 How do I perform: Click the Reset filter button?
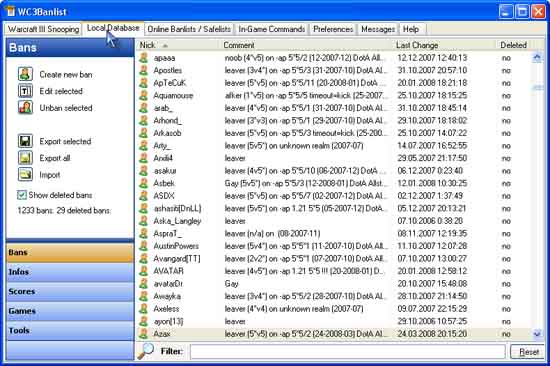coord(528,352)
